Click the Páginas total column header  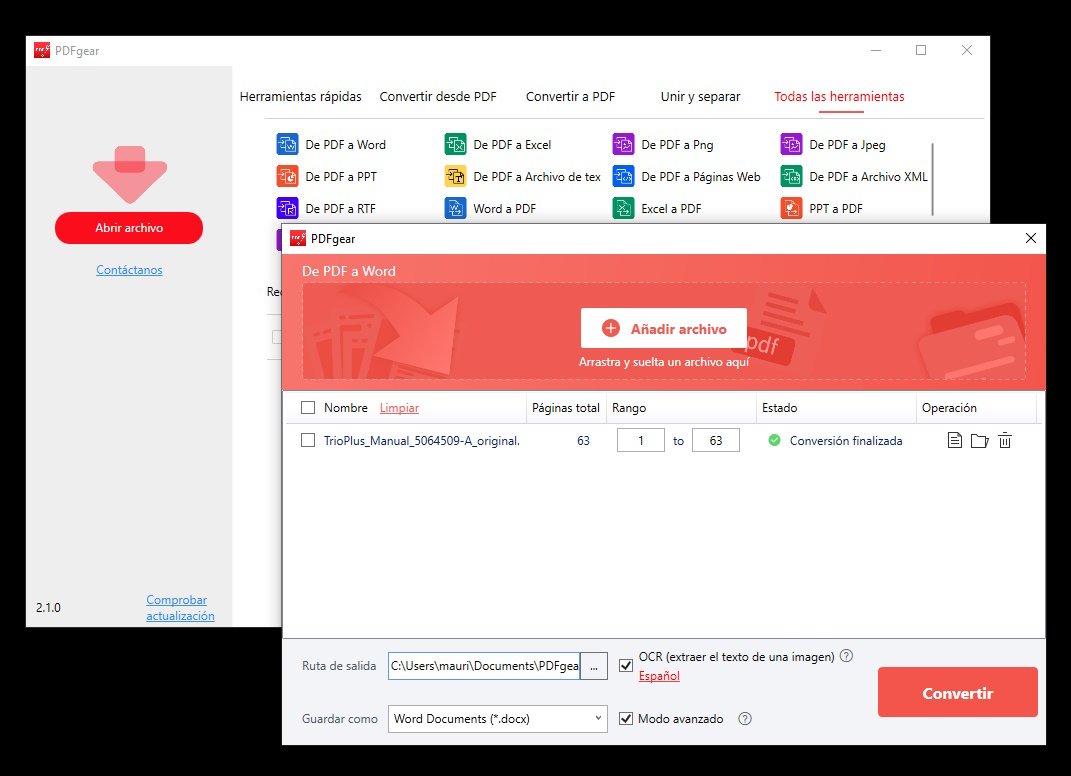tap(566, 408)
